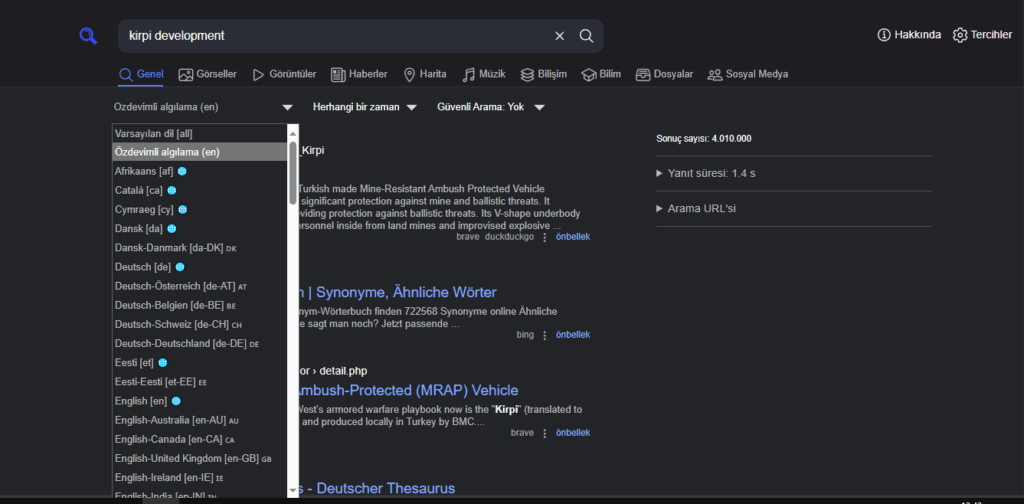Viewport: 1024px width, 504px height.
Task: Choose Deutsch [de] from language list
Action: [144, 267]
